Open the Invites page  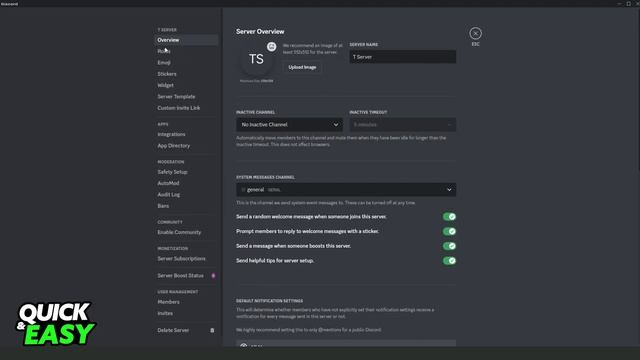click(x=187, y=313)
